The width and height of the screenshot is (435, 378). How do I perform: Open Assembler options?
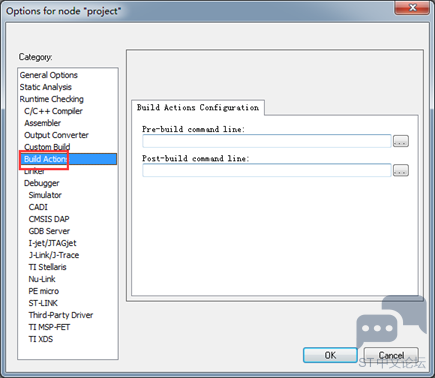coord(42,123)
